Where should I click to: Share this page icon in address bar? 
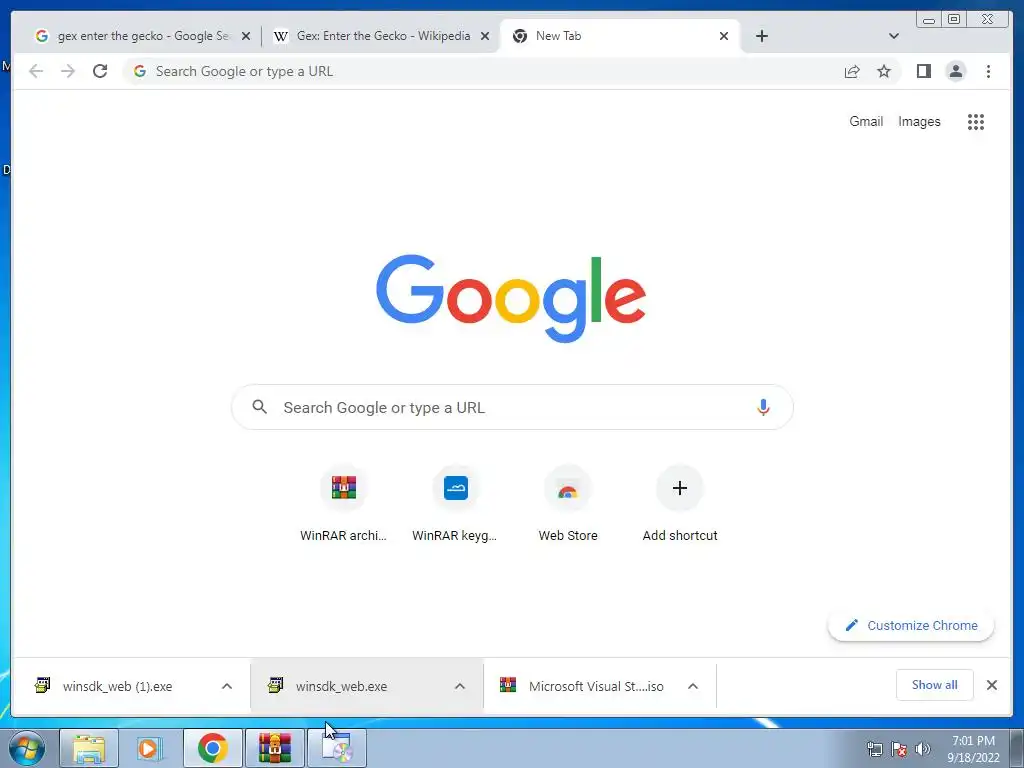click(852, 71)
